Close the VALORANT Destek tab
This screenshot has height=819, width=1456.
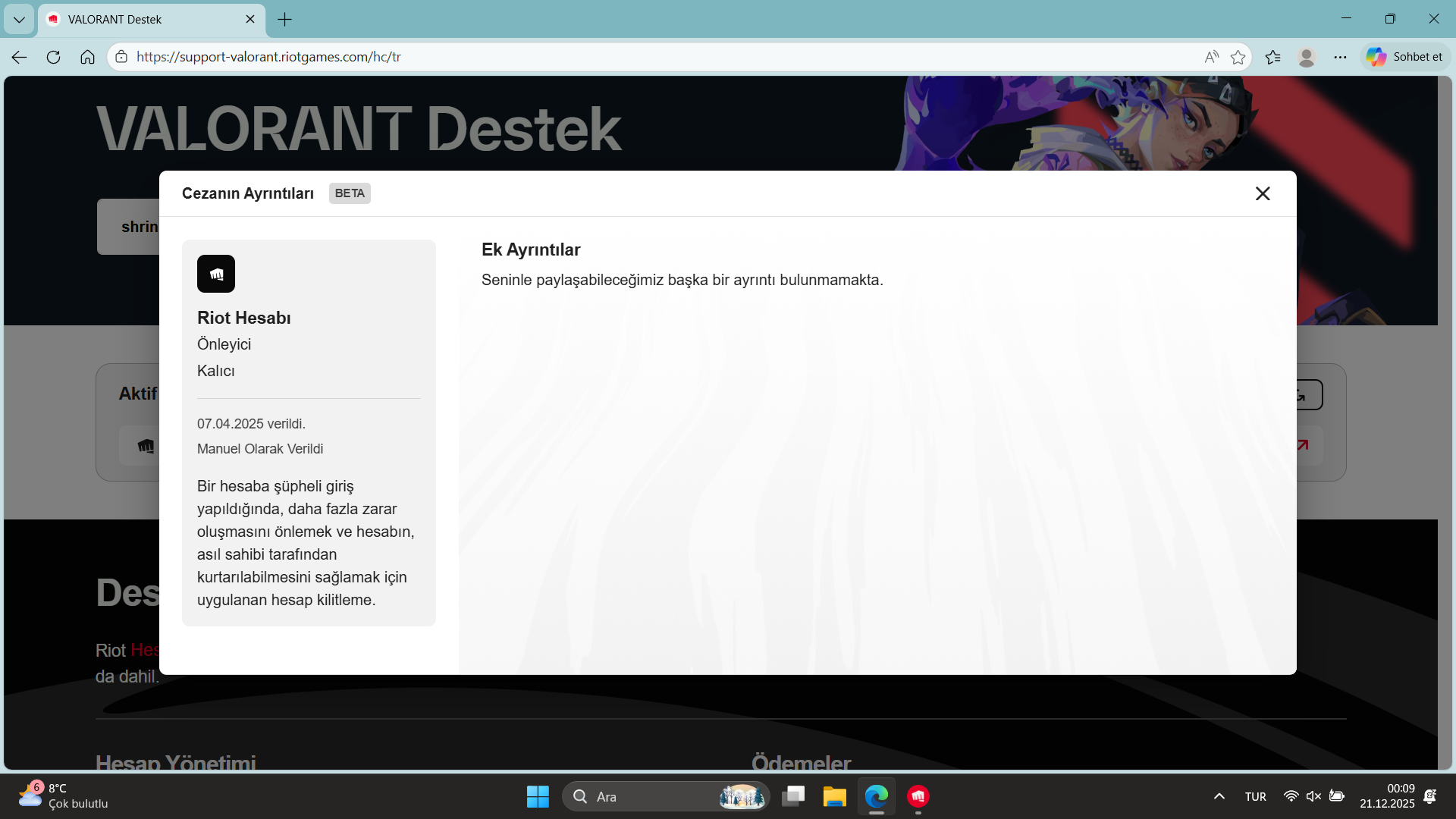[x=250, y=20]
